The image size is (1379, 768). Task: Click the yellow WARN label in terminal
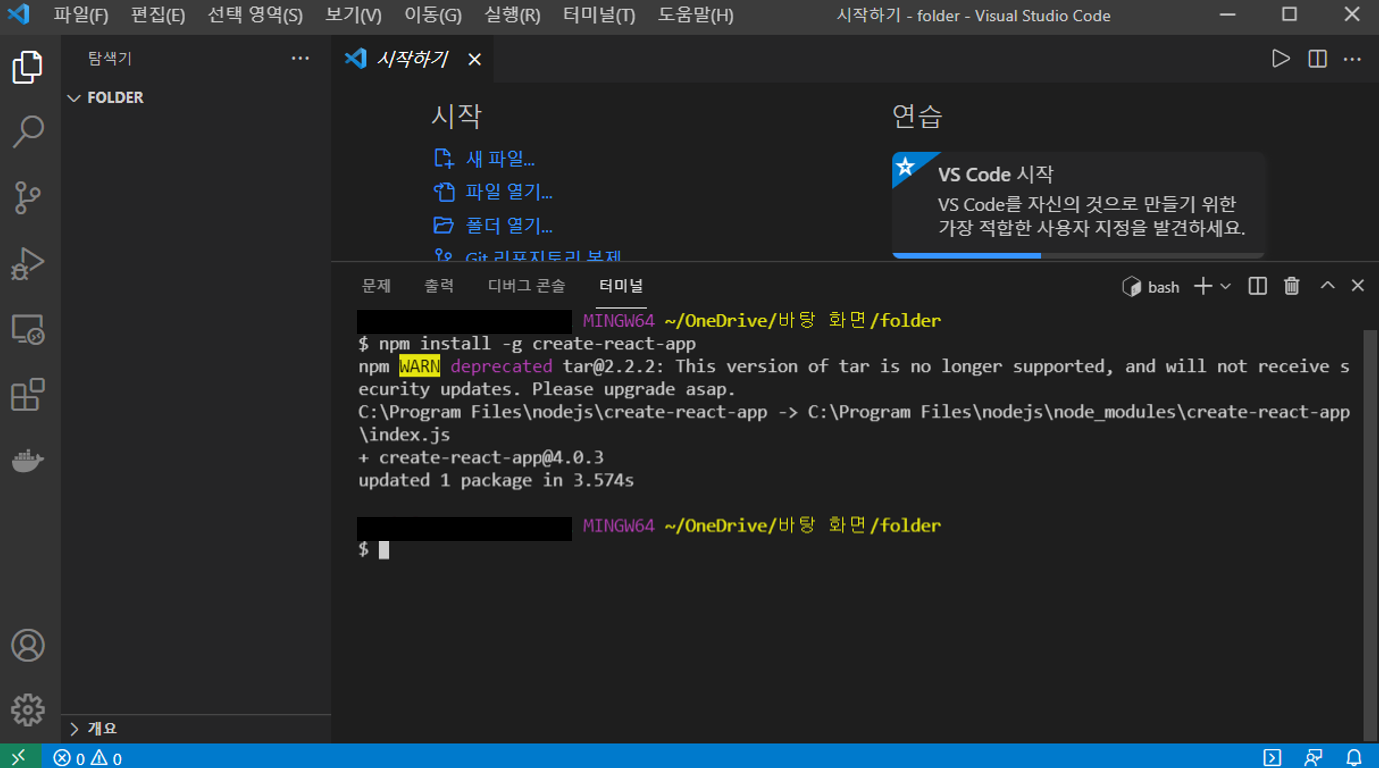[x=419, y=366]
